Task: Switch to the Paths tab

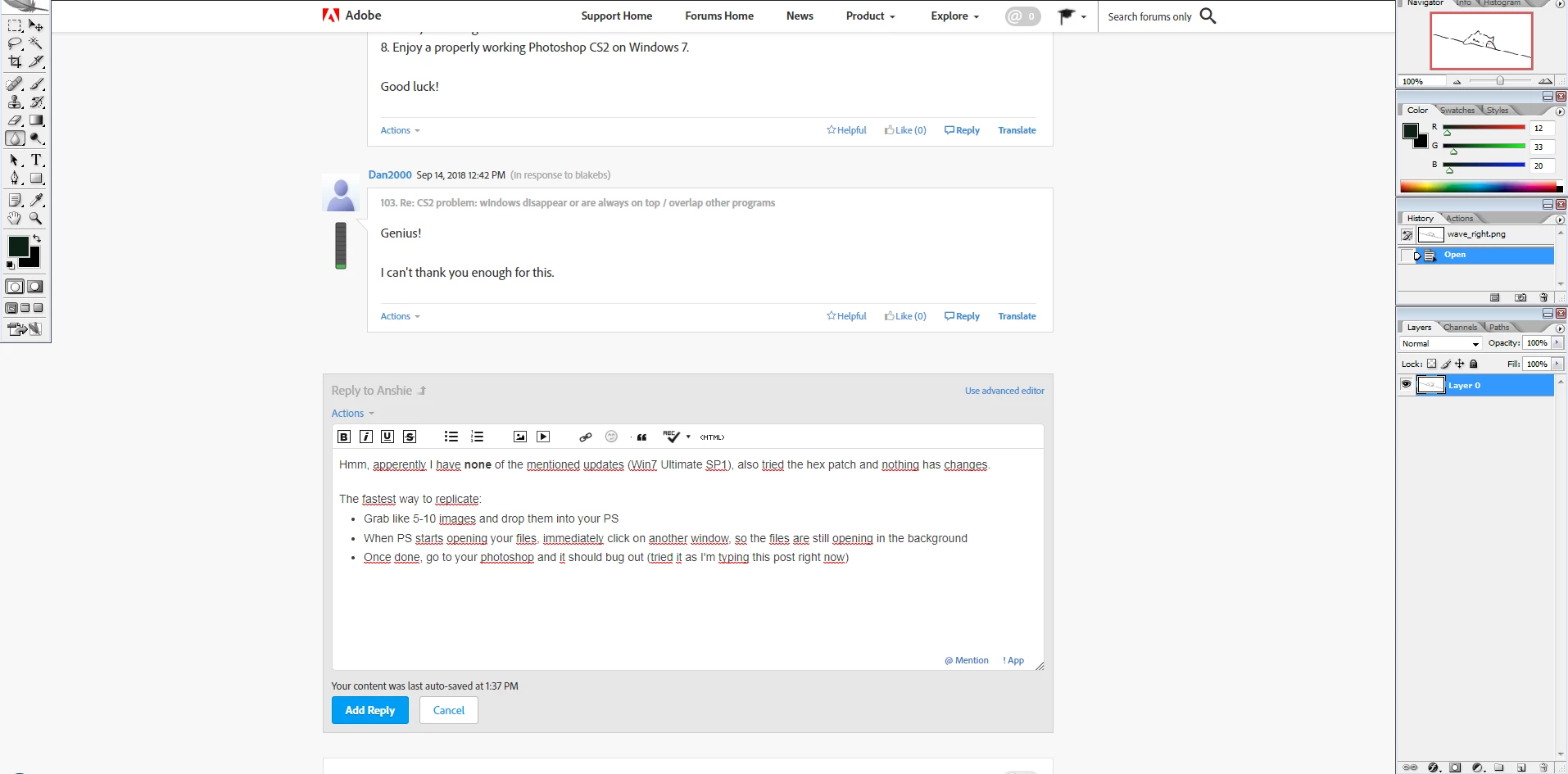Action: click(x=1499, y=328)
